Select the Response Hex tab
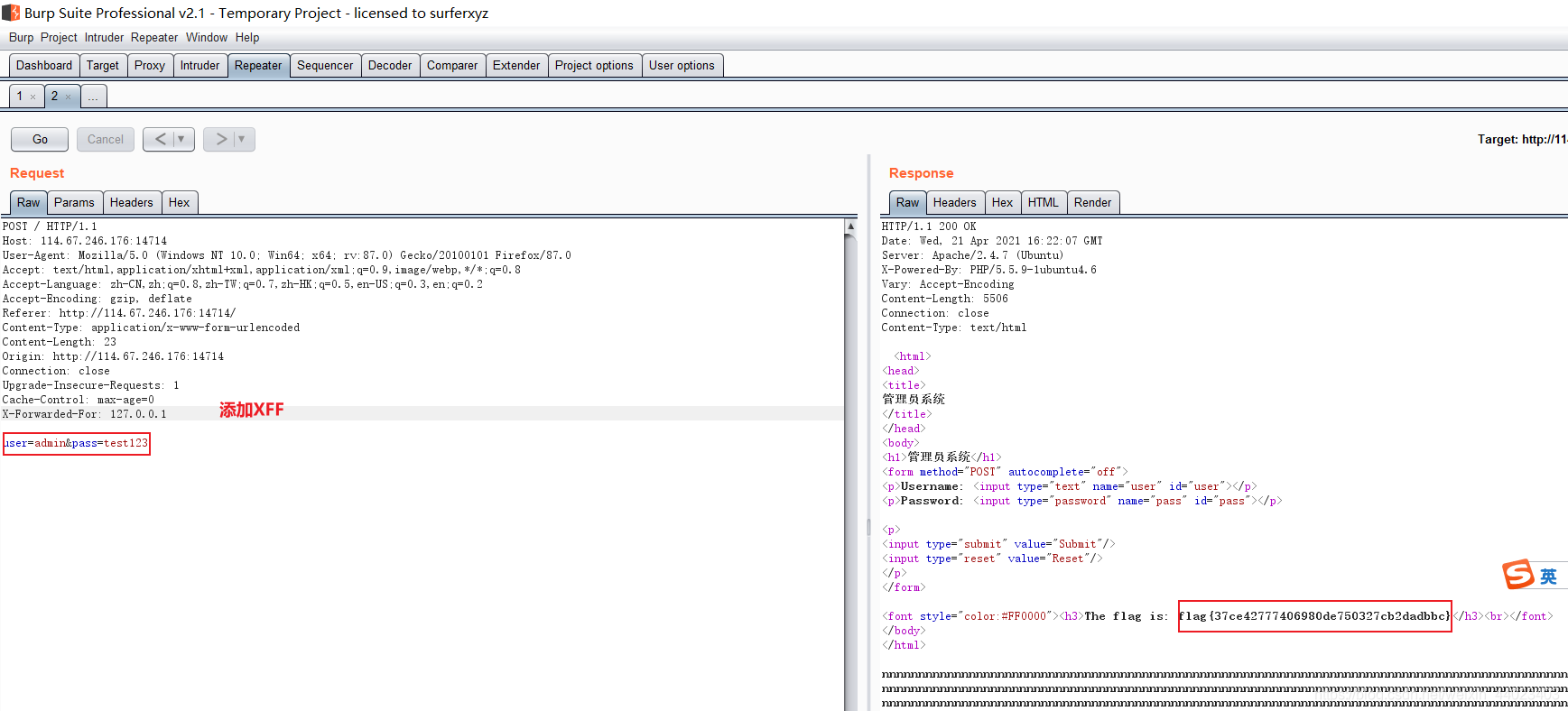Screen dimensions: 1568x711 pyautogui.click(x=1002, y=202)
